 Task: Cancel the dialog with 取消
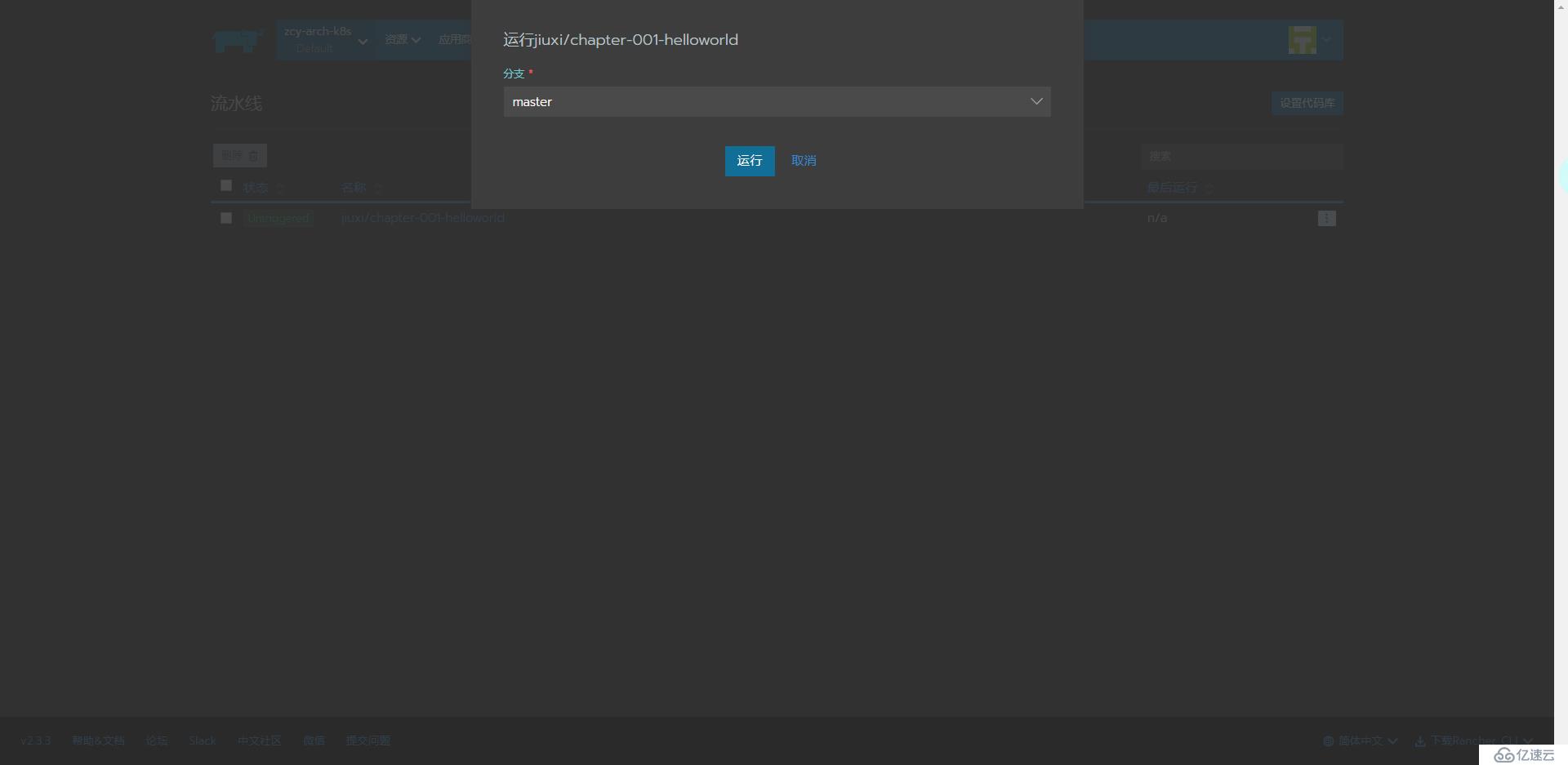[804, 161]
